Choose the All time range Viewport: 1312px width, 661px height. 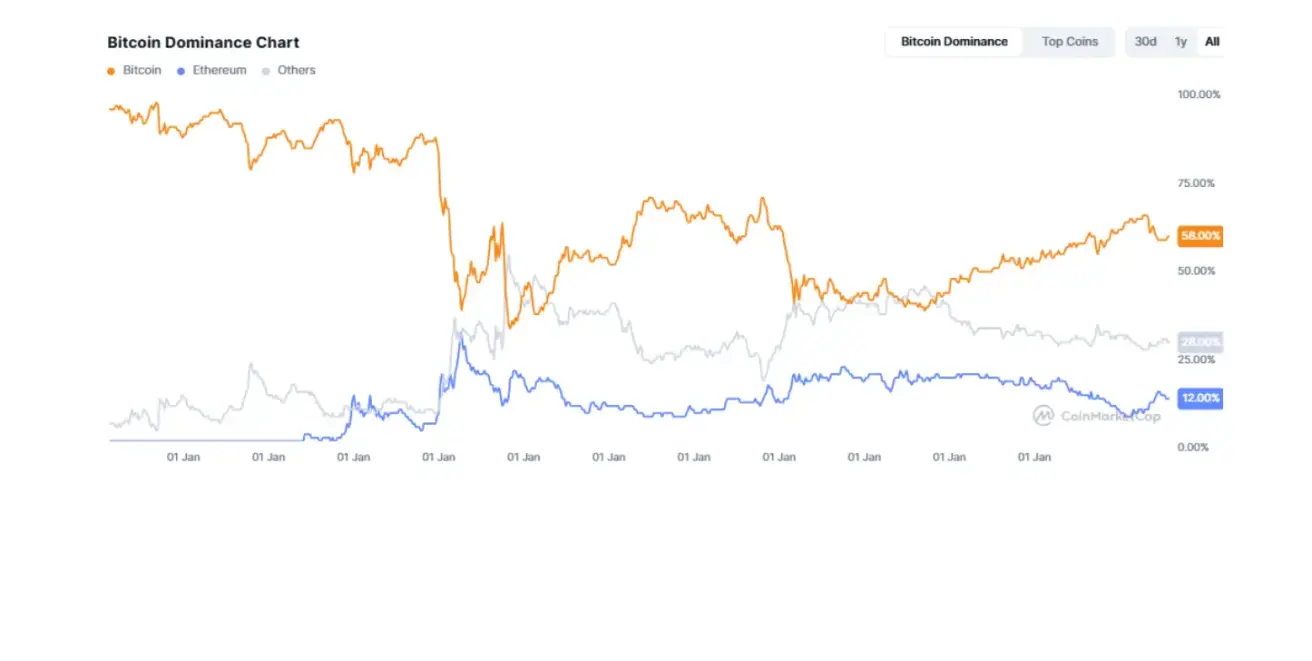click(1212, 42)
